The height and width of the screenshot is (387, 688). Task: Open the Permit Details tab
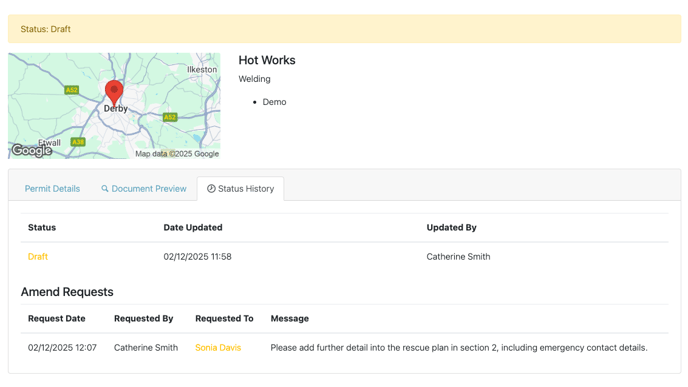coord(52,189)
